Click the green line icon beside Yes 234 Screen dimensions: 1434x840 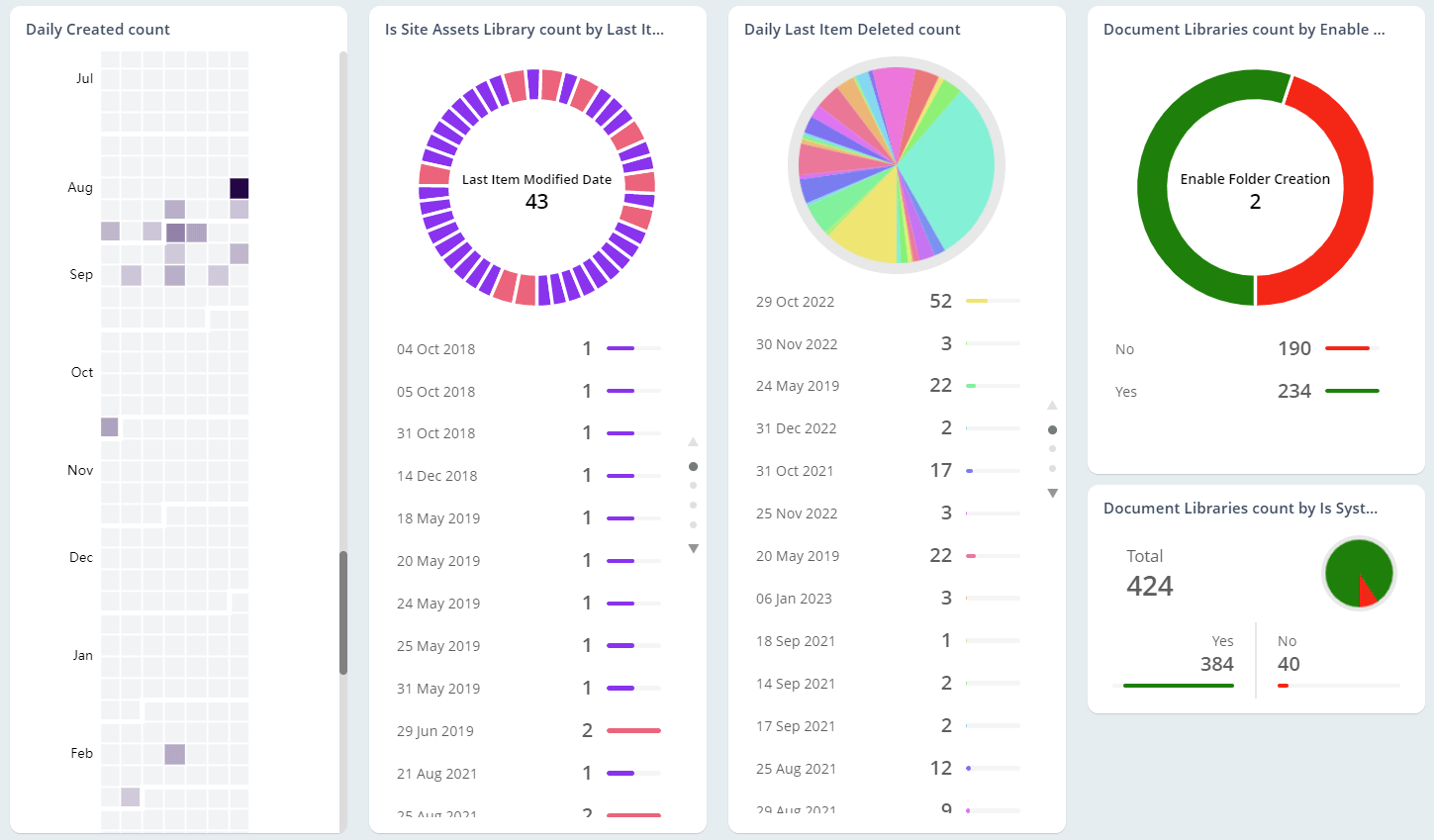1351,391
